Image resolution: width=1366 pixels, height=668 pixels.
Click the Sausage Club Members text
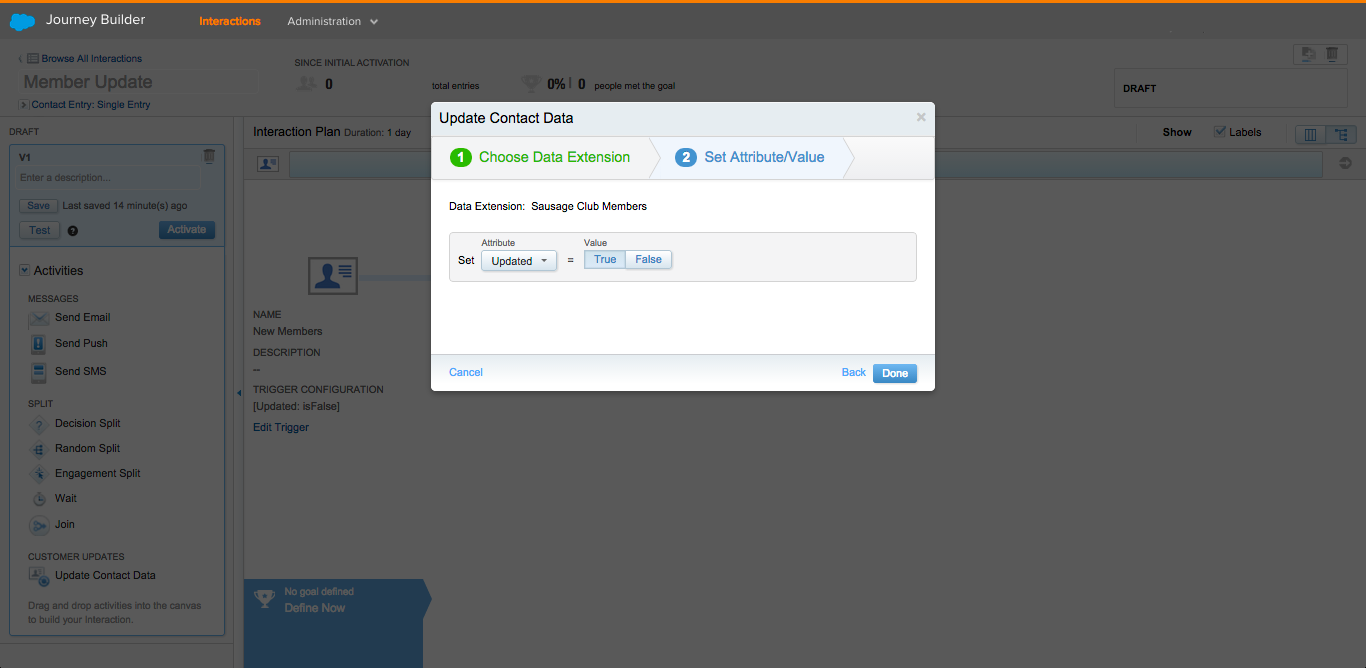point(589,206)
